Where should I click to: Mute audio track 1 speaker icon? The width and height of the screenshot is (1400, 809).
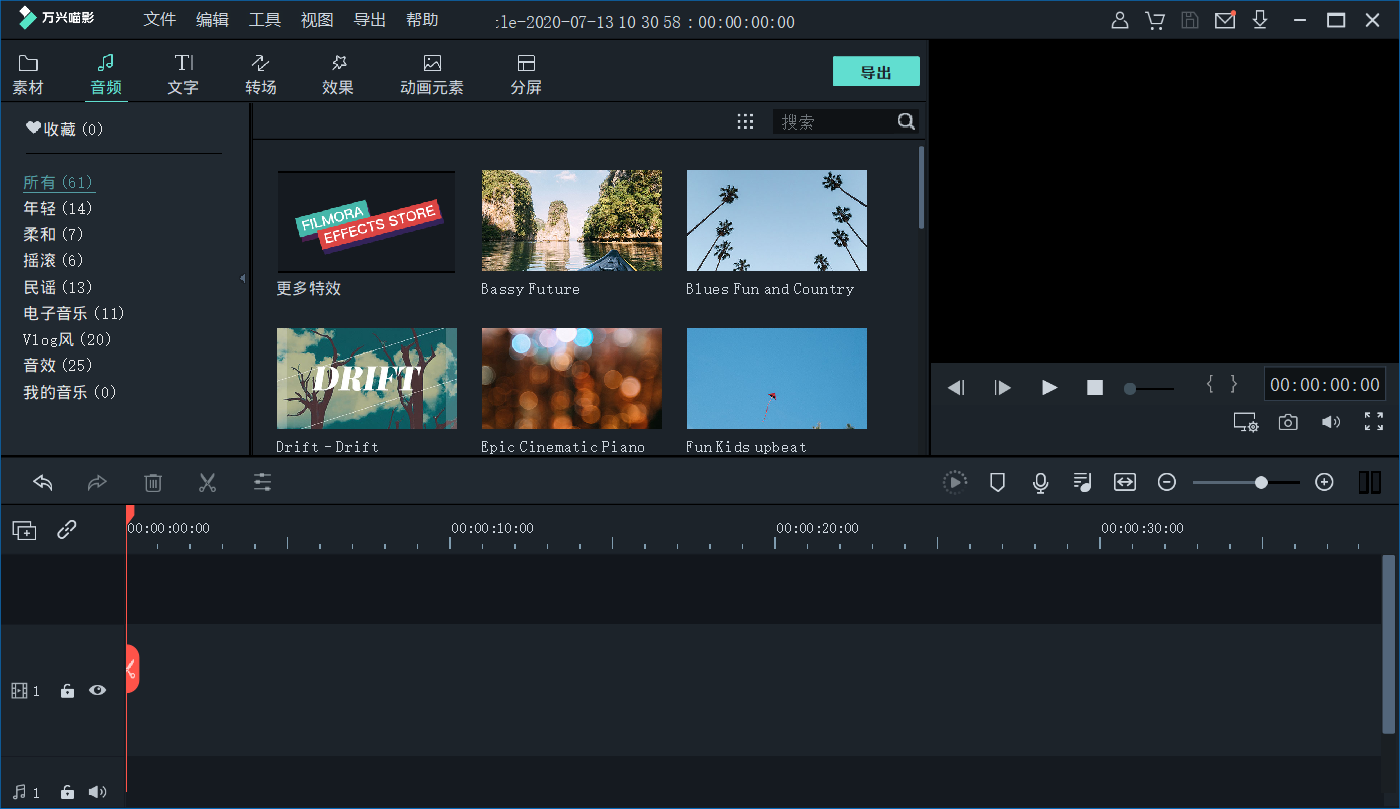click(x=97, y=792)
